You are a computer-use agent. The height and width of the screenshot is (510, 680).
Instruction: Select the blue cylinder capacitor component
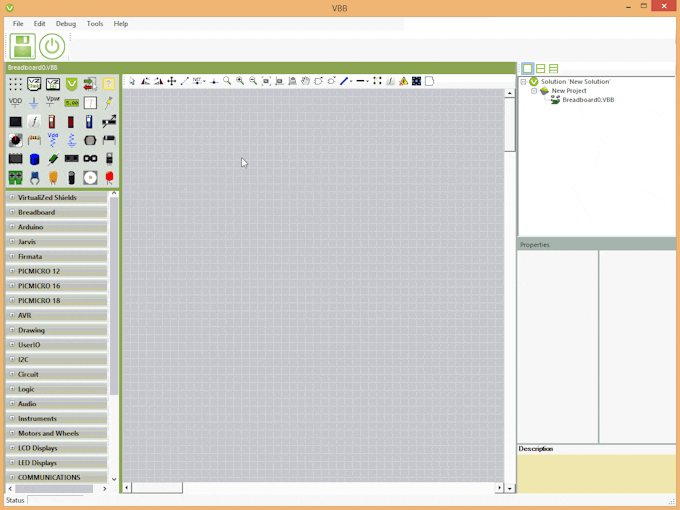[x=34, y=159]
